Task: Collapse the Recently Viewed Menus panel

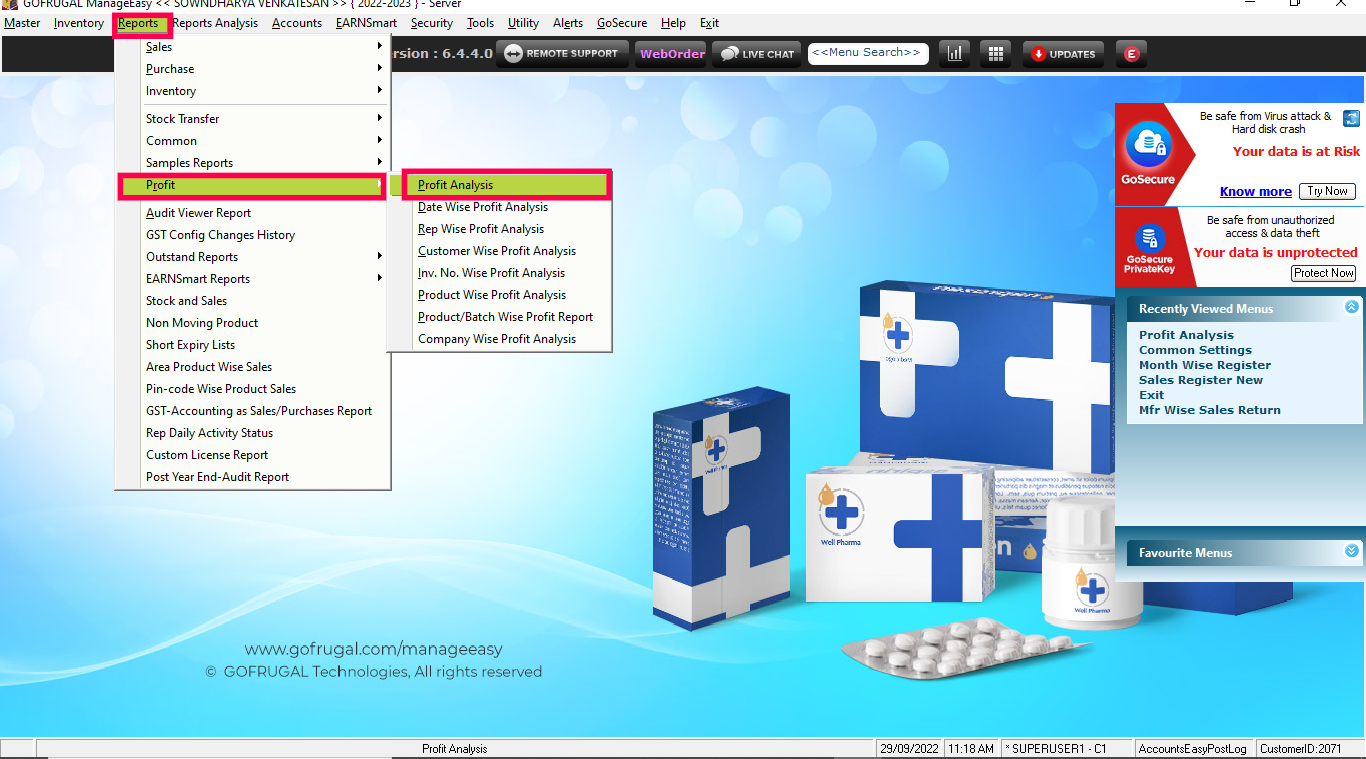Action: pyautogui.click(x=1352, y=307)
